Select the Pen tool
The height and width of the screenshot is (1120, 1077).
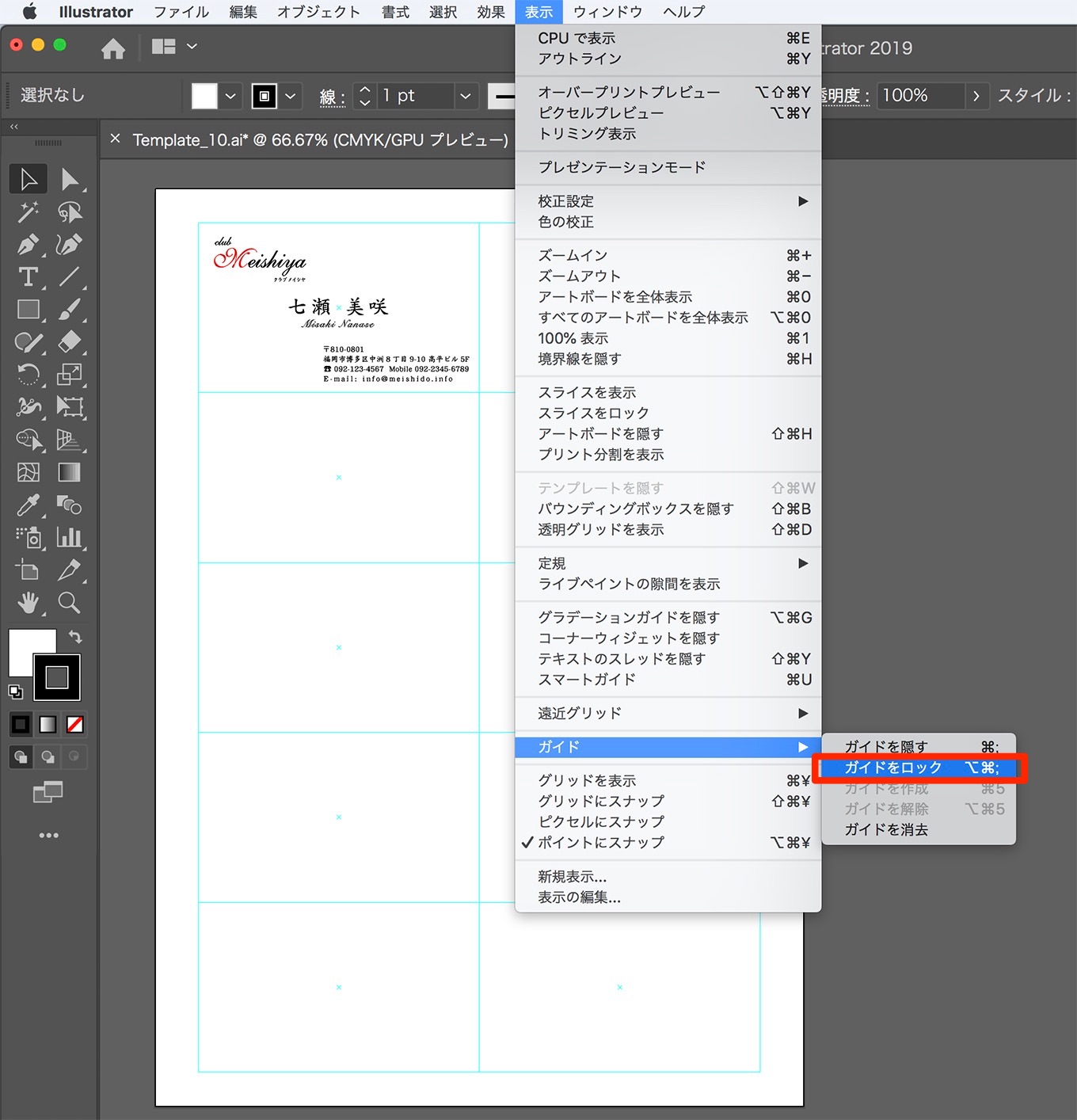[29, 244]
